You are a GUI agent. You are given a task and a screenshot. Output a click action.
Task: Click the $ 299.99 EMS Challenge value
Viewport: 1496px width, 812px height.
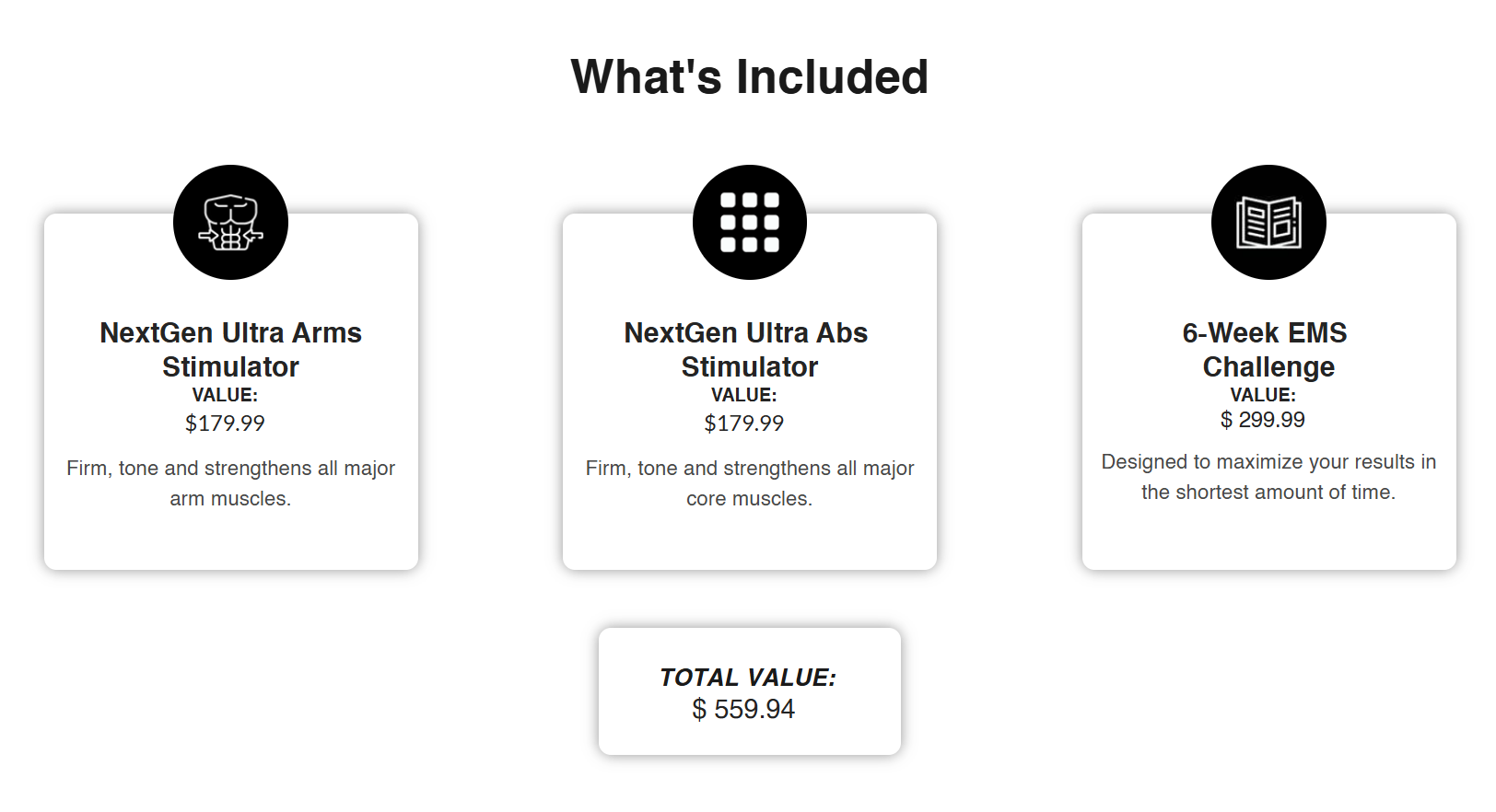(1263, 420)
